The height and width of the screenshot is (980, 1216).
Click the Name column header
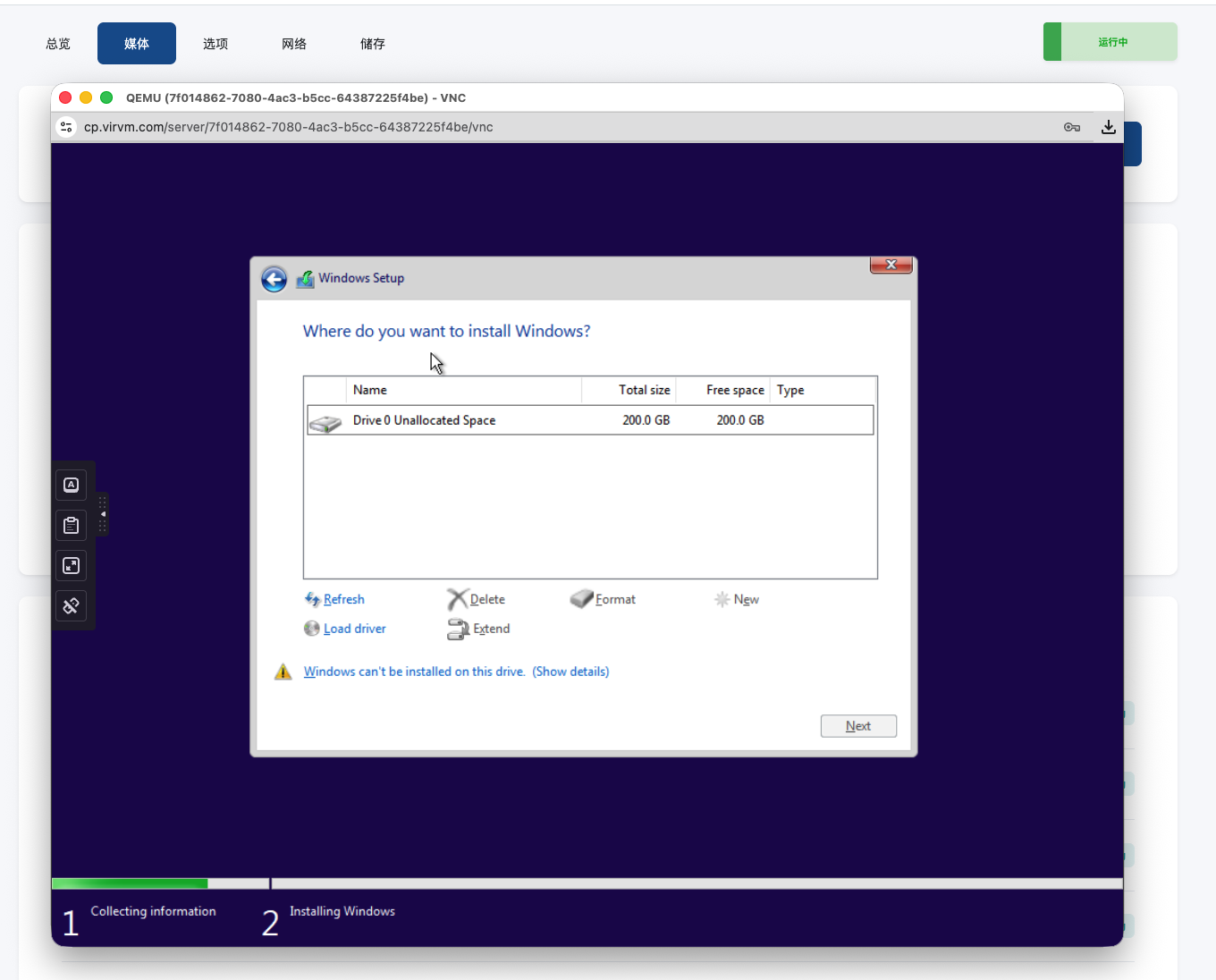click(464, 390)
